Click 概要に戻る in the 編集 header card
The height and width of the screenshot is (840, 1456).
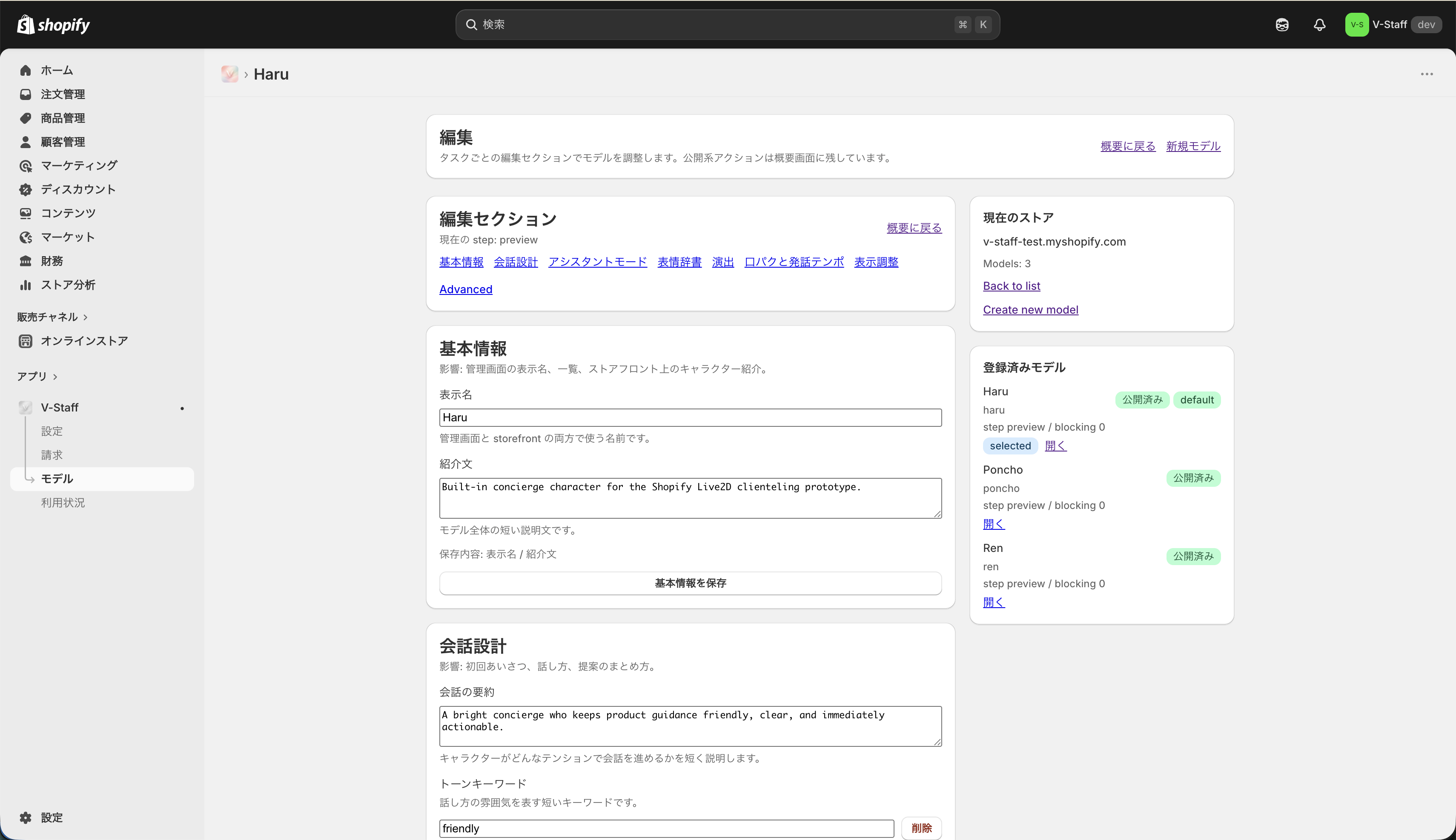1128,146
